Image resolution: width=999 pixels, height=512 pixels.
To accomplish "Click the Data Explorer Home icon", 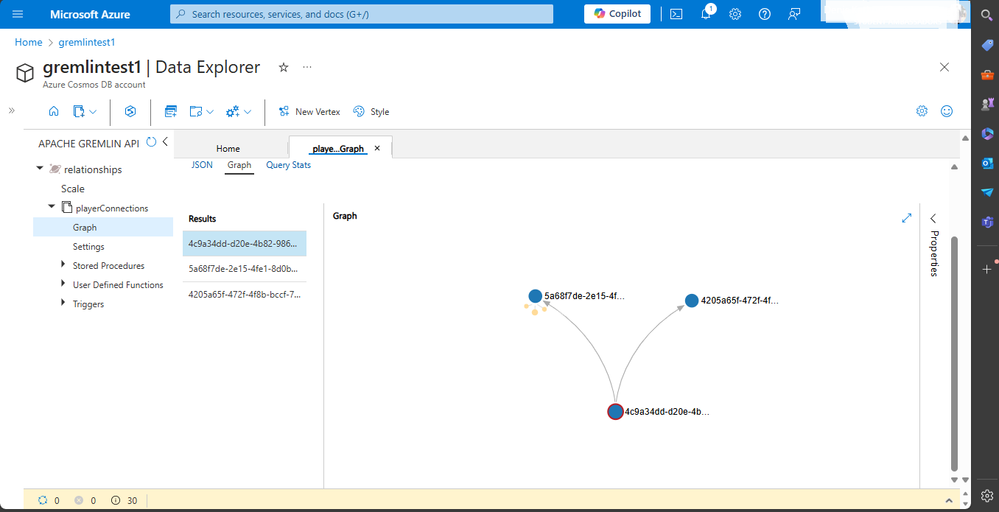I will click(54, 111).
